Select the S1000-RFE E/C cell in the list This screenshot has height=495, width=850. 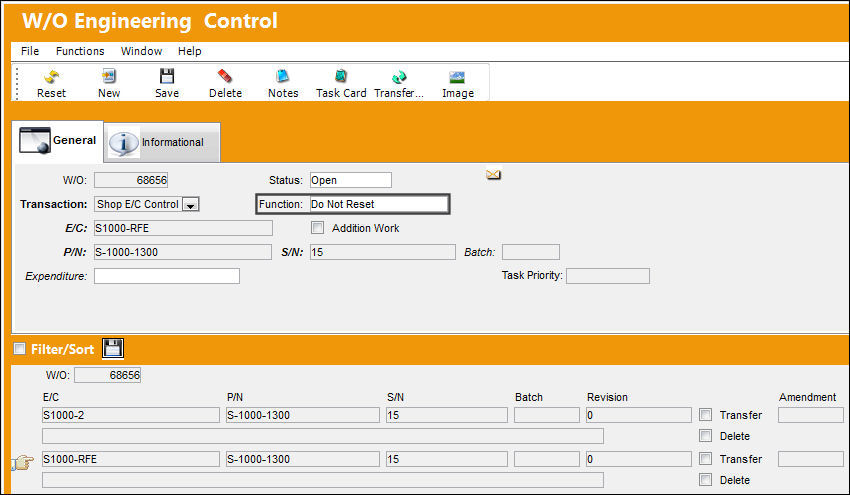coord(131,459)
